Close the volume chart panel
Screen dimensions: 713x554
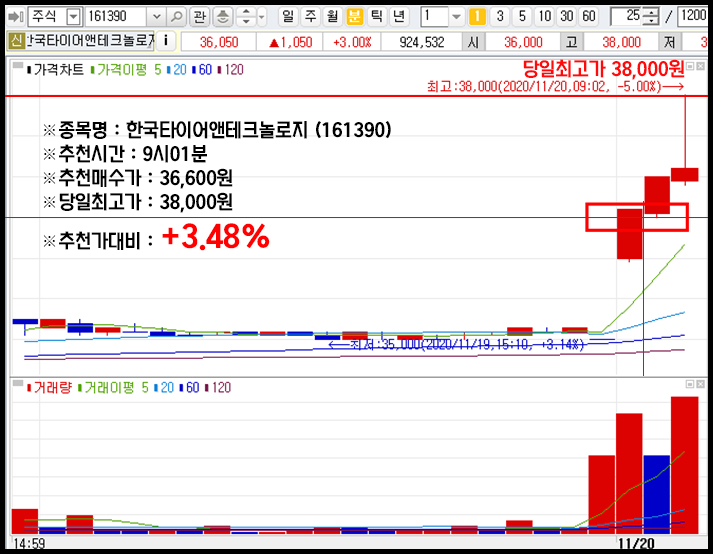[701, 384]
